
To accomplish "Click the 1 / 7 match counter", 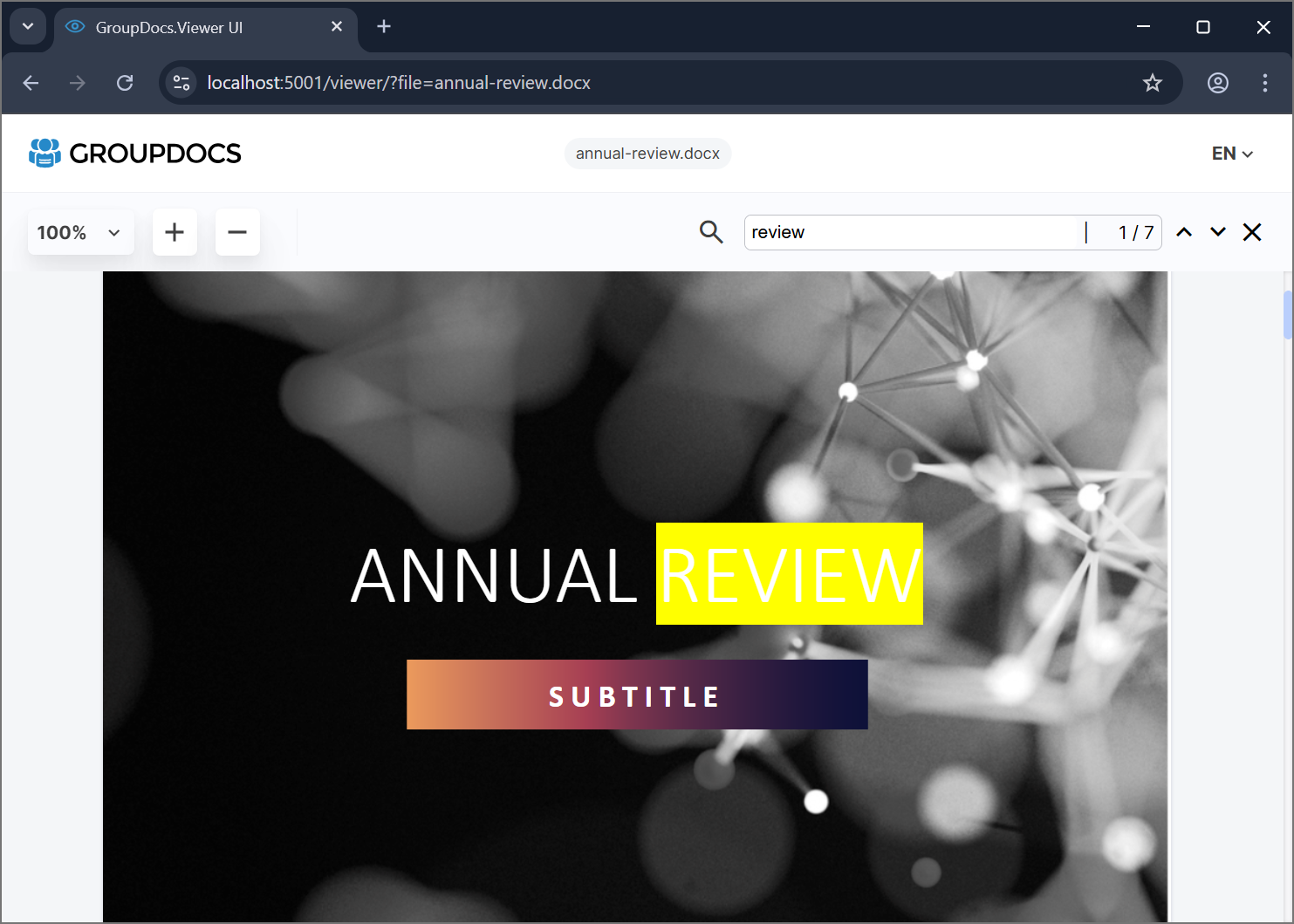I will [x=1136, y=233].
